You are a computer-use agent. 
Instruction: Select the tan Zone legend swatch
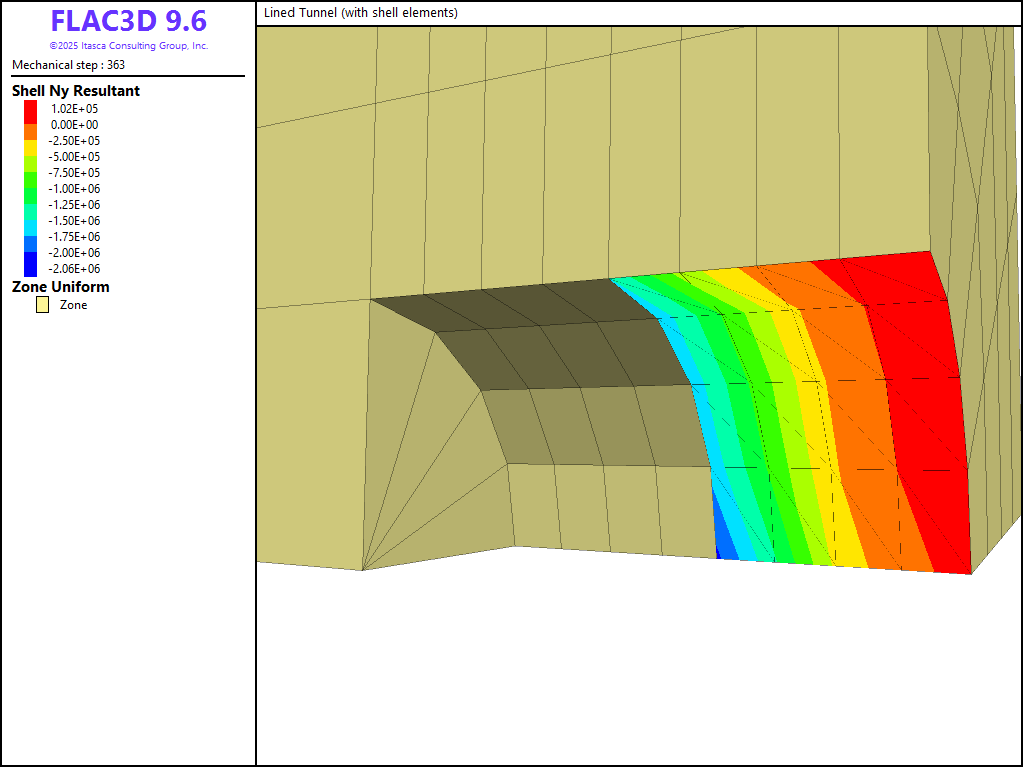[x=43, y=305]
